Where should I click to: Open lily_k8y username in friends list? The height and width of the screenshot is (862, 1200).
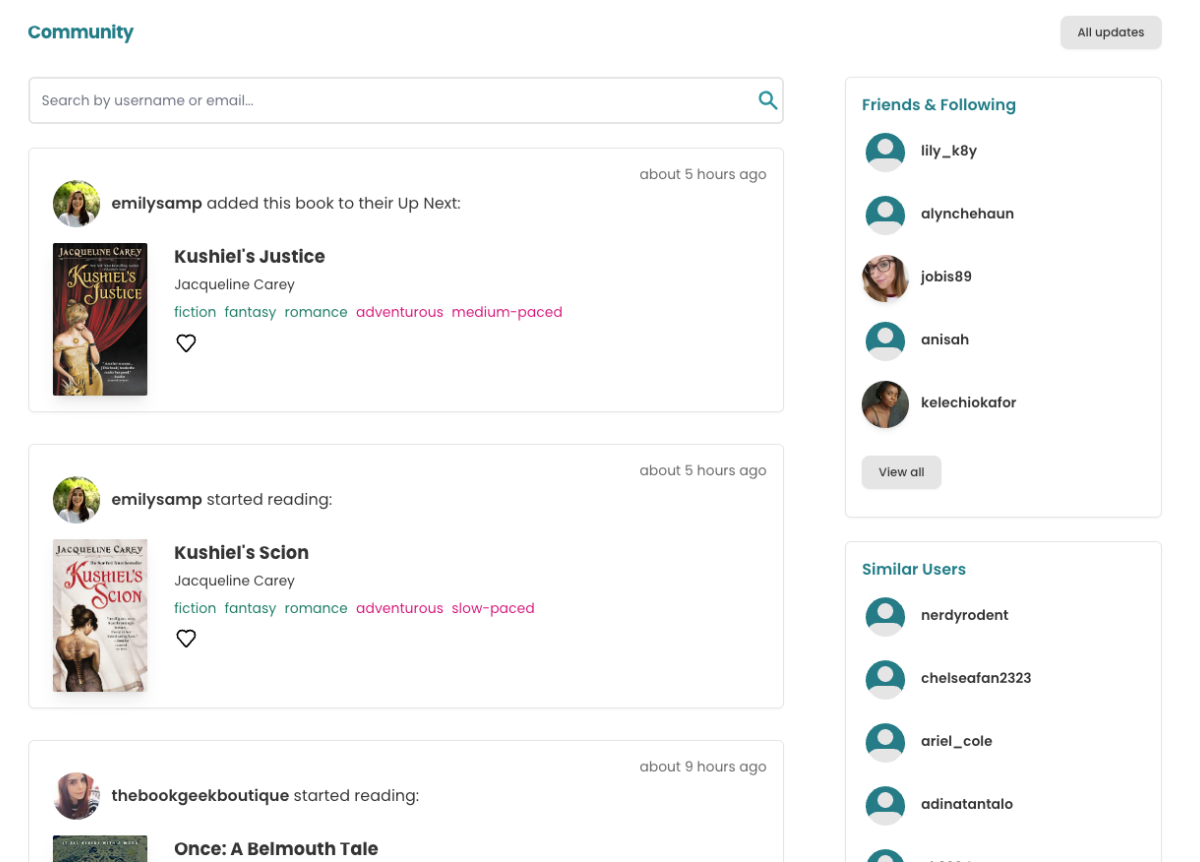point(948,151)
